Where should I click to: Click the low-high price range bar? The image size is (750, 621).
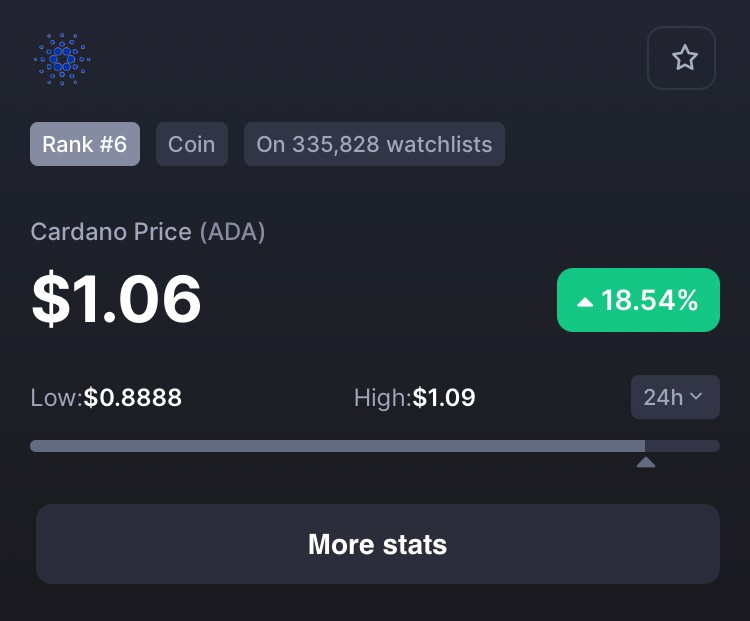coord(375,446)
